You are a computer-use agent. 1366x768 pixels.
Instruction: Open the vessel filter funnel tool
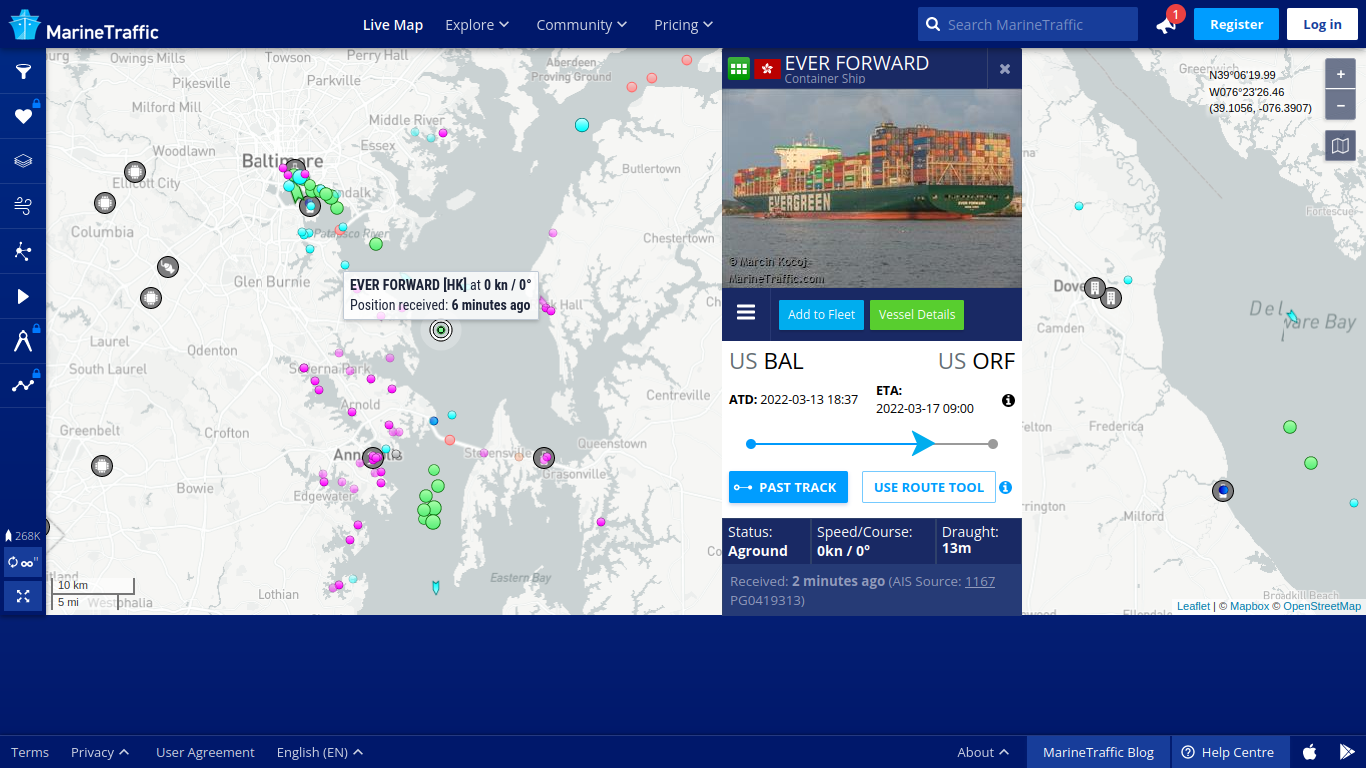23,71
